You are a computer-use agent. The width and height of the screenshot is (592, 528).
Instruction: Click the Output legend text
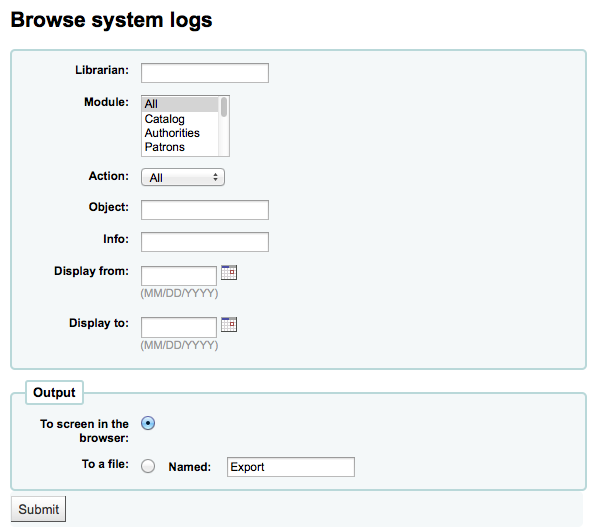coord(54,392)
